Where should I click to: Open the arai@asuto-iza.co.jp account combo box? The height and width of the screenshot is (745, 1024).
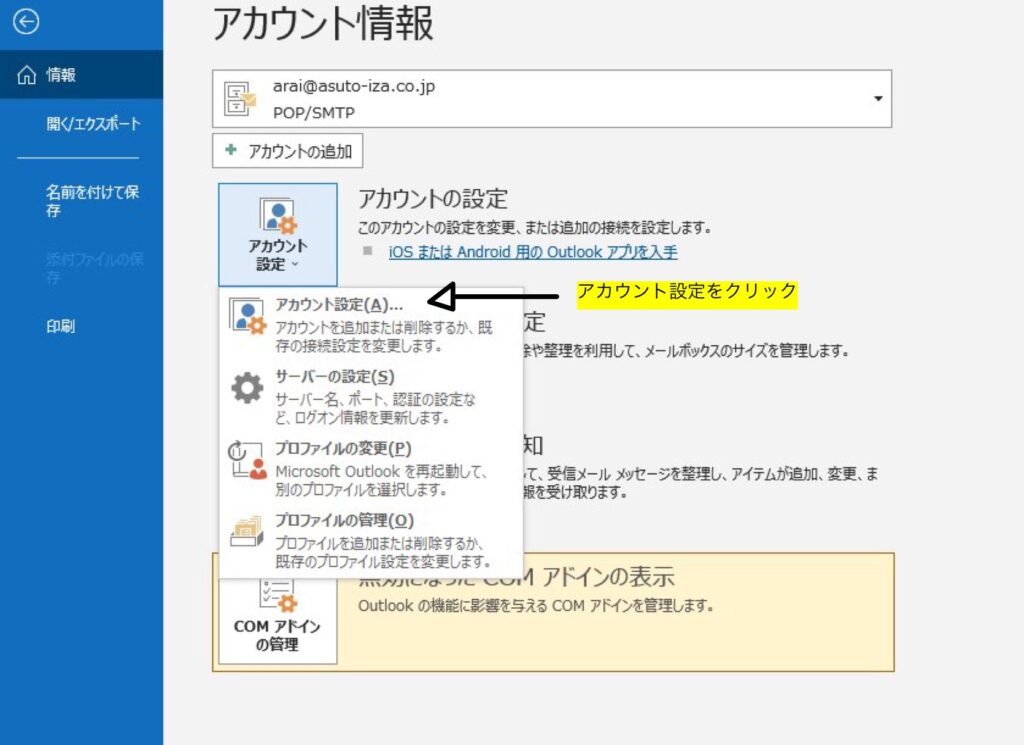pos(550,99)
